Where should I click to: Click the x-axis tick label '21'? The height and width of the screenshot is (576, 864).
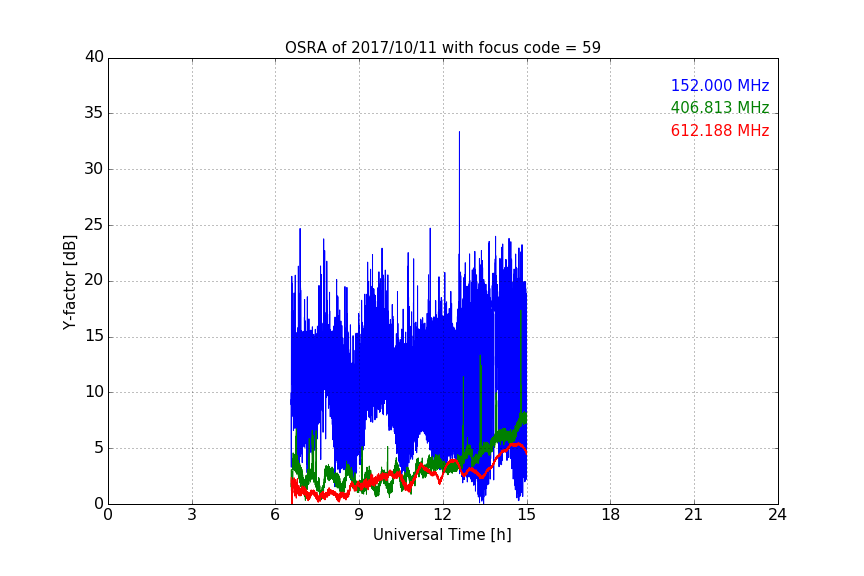694,515
